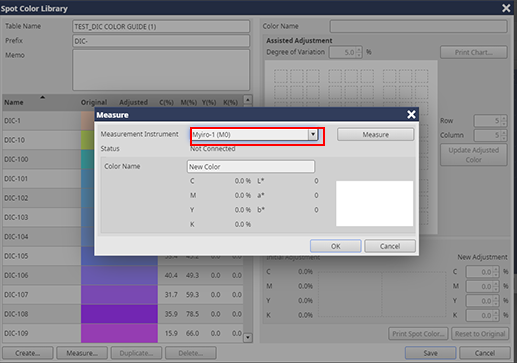517x363 pixels.
Task: Click the Measure button in dialog
Action: [x=375, y=135]
